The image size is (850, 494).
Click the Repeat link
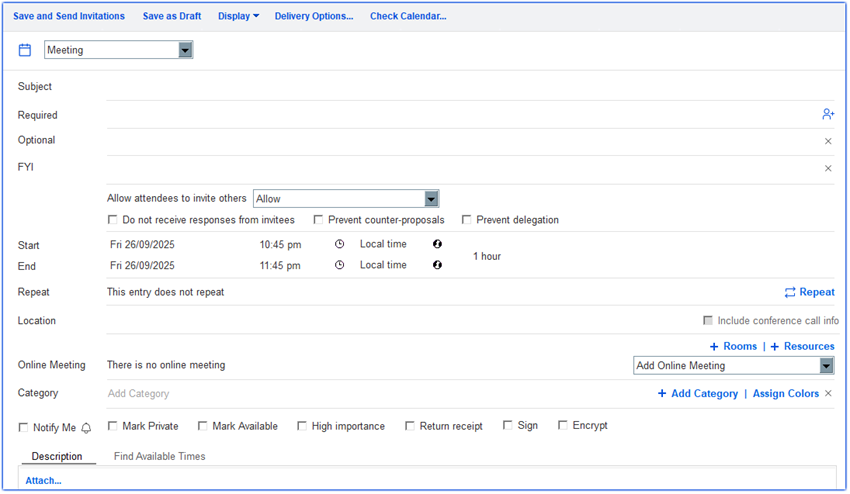[809, 292]
